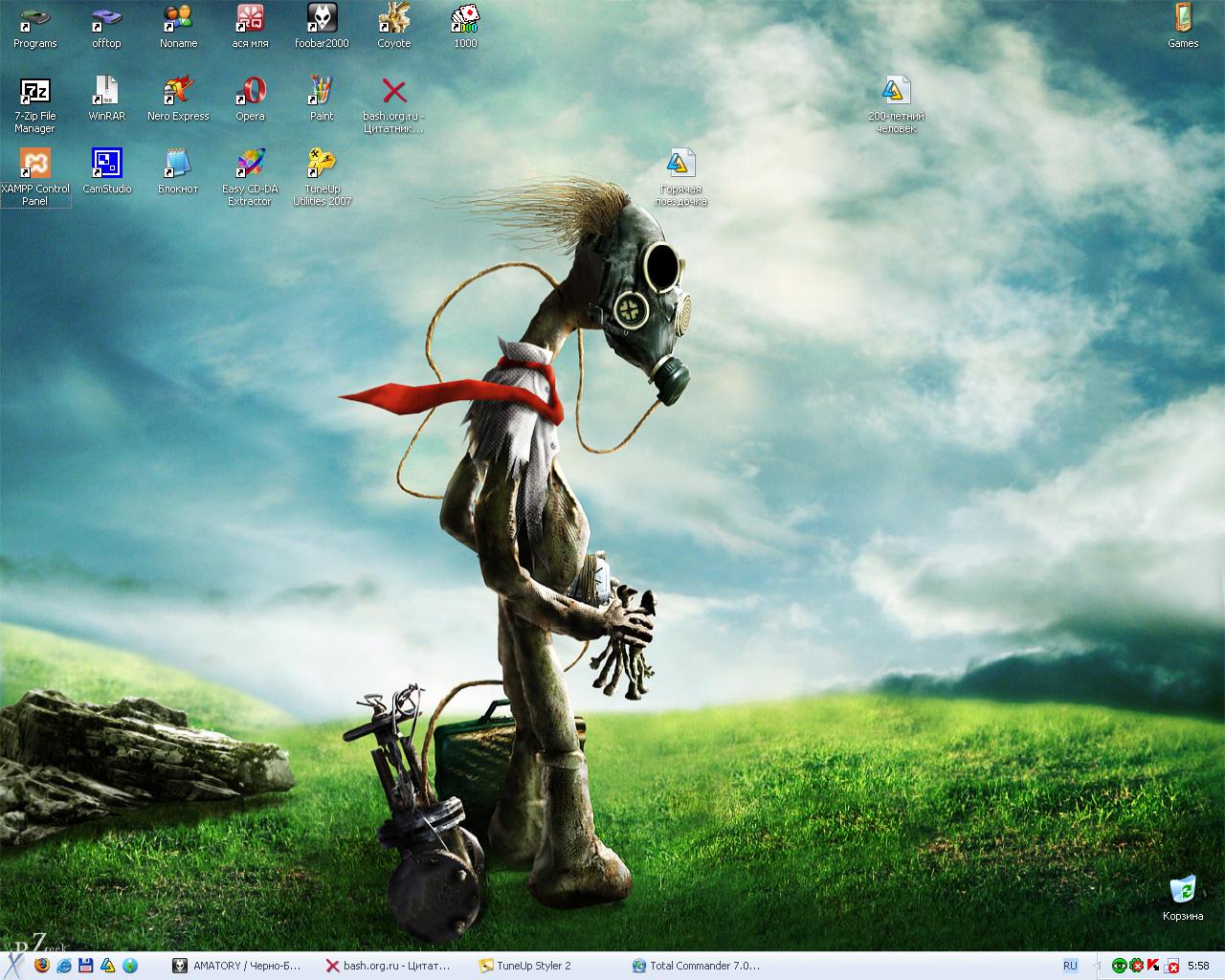Click the green flower ICQ tray icon
The height and width of the screenshot is (980, 1225).
pyautogui.click(x=1137, y=966)
